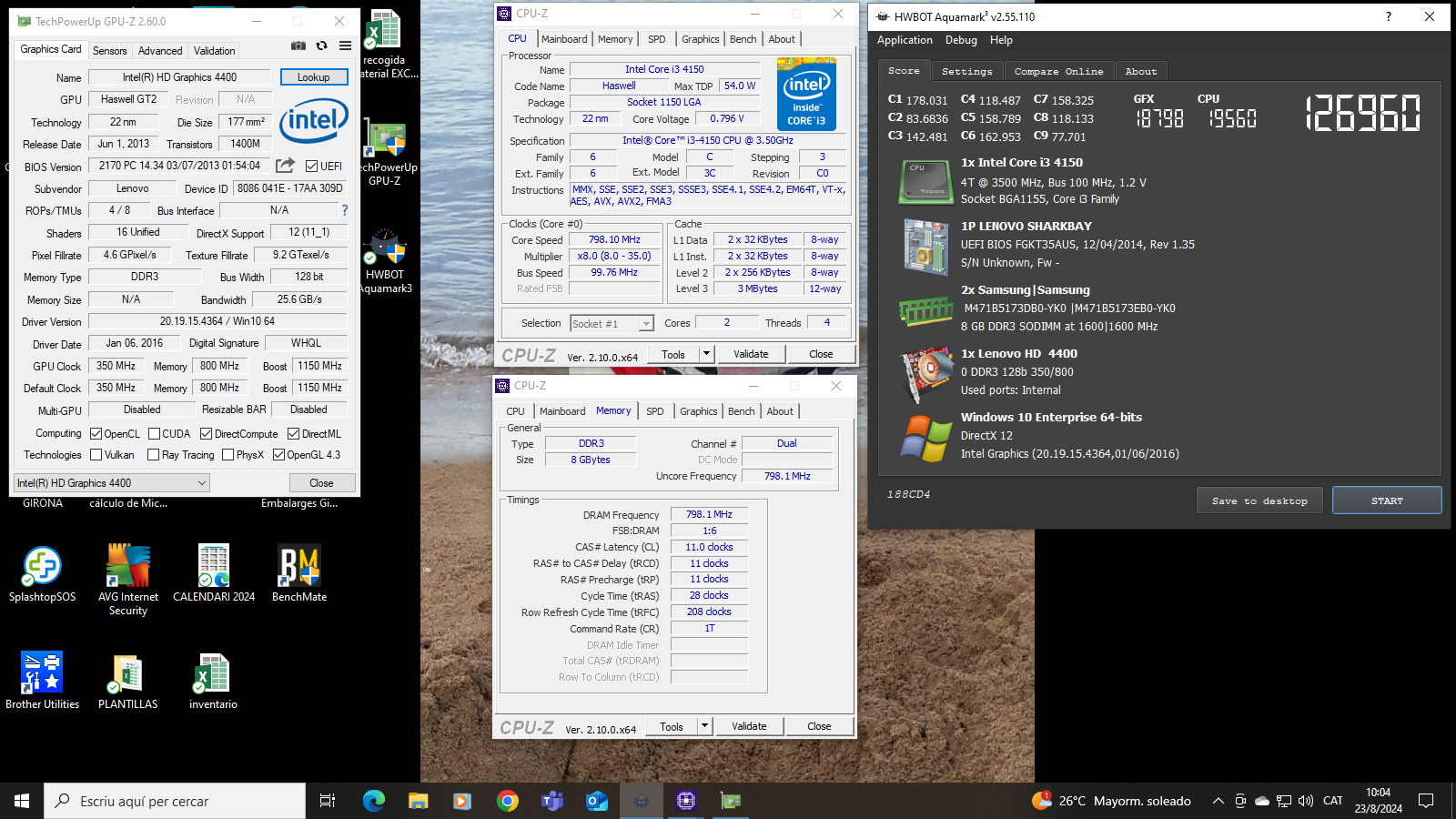Show hidden system tray icons chevron
Viewport: 1456px width, 819px height.
coord(1218,801)
